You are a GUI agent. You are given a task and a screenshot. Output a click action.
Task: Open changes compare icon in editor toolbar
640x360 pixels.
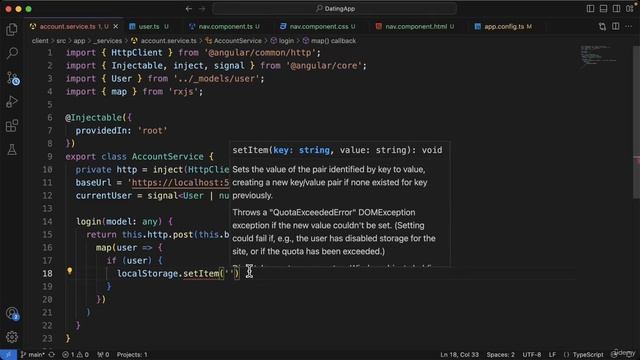pos(602,27)
